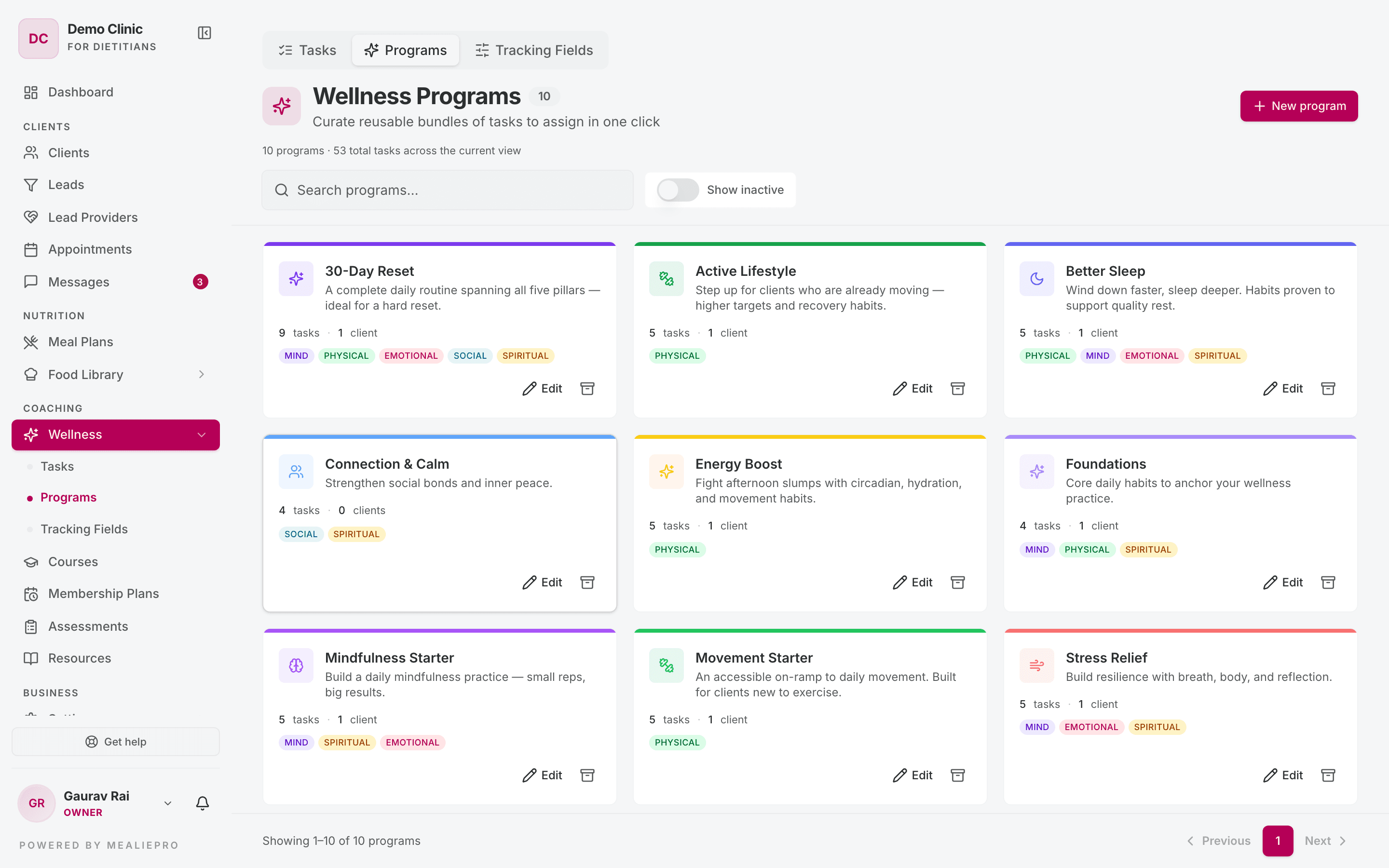Archive the Energy Boost program
The height and width of the screenshot is (868, 1389).
957,582
